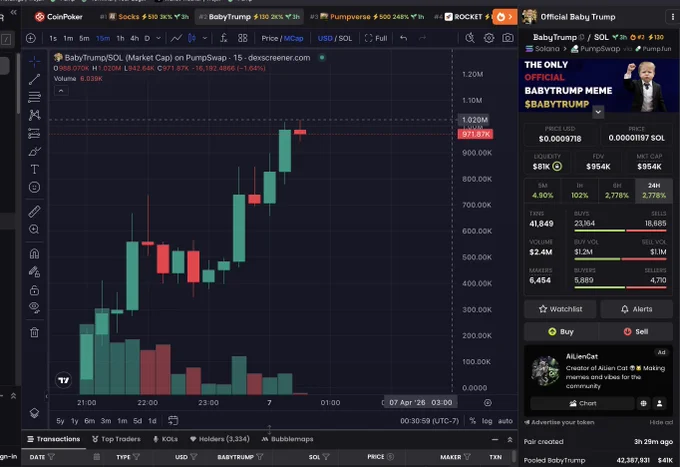Open the chart layout grid selector
This screenshot has height=467, width=680.
click(x=242, y=38)
